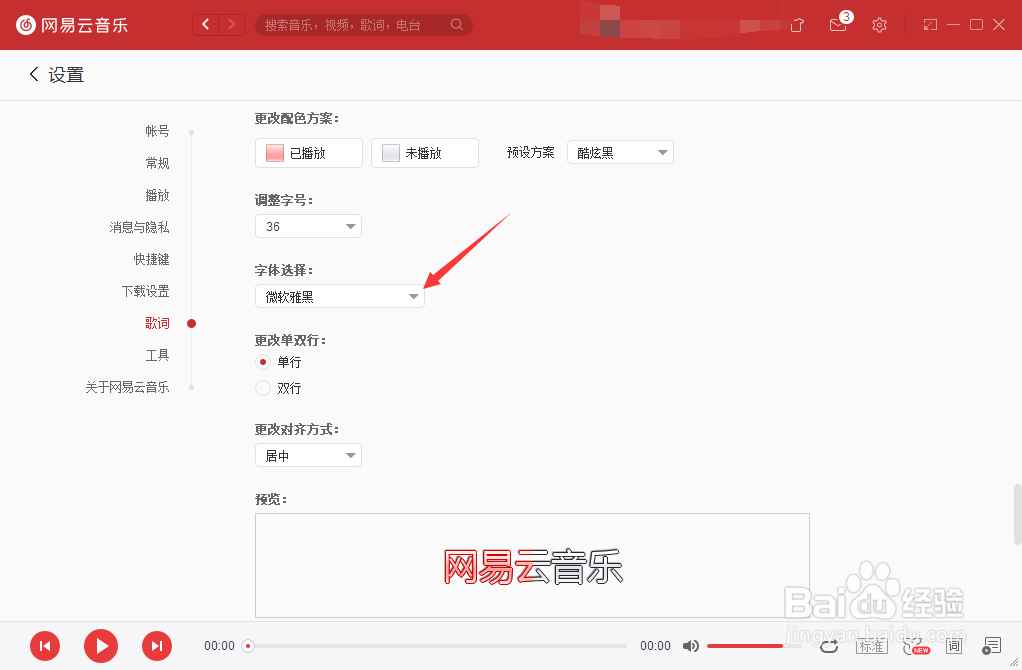Open 播放 settings section
The image size is (1022, 670).
click(x=157, y=195)
